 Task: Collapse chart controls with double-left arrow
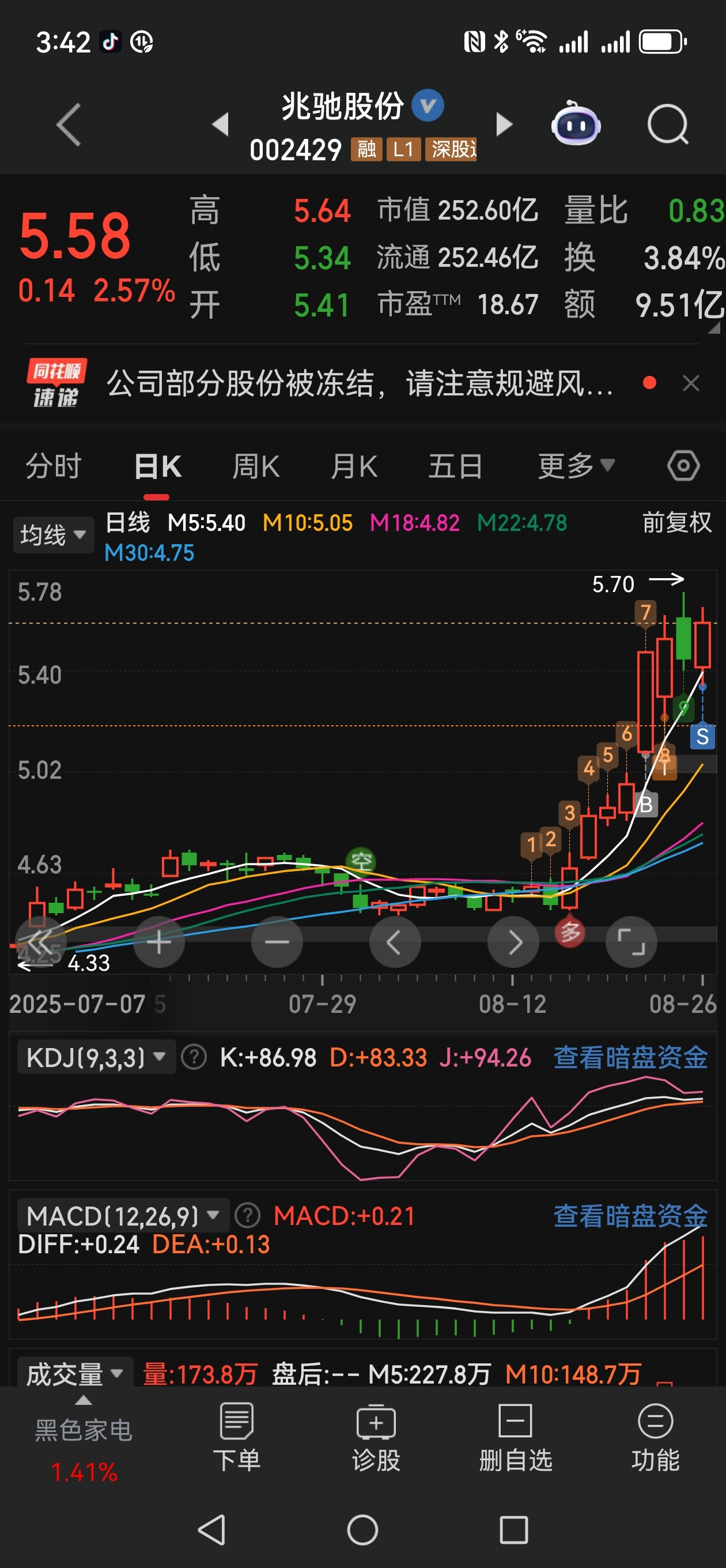tap(40, 943)
